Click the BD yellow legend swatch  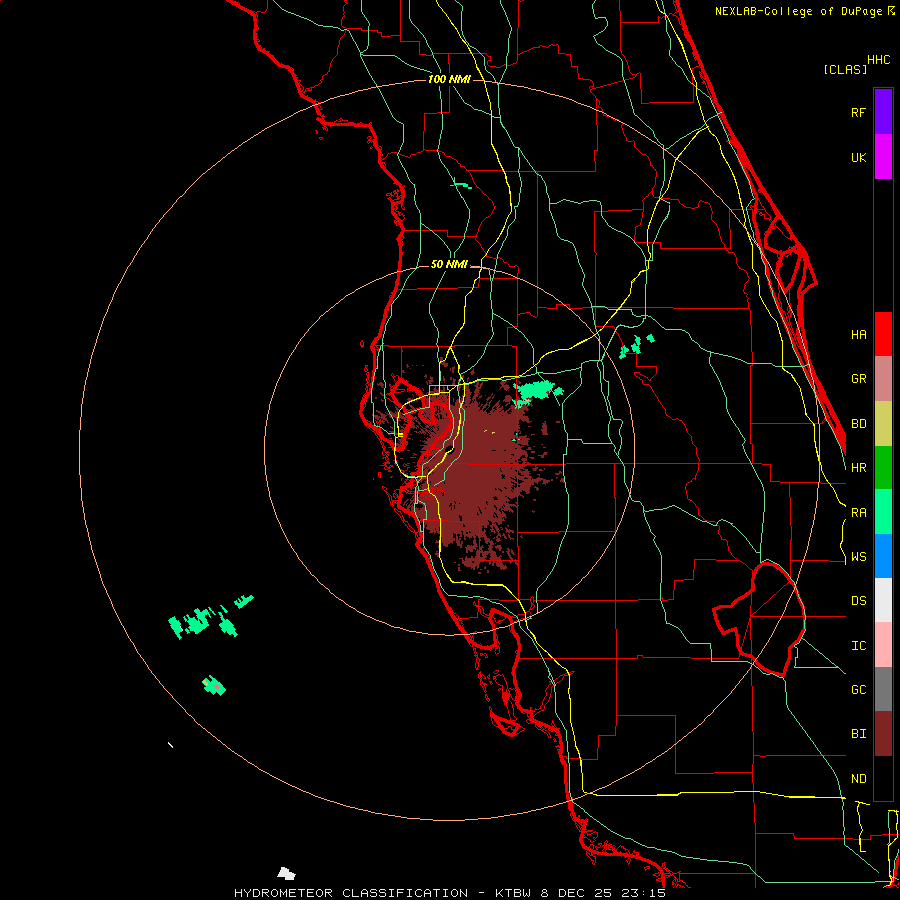883,424
